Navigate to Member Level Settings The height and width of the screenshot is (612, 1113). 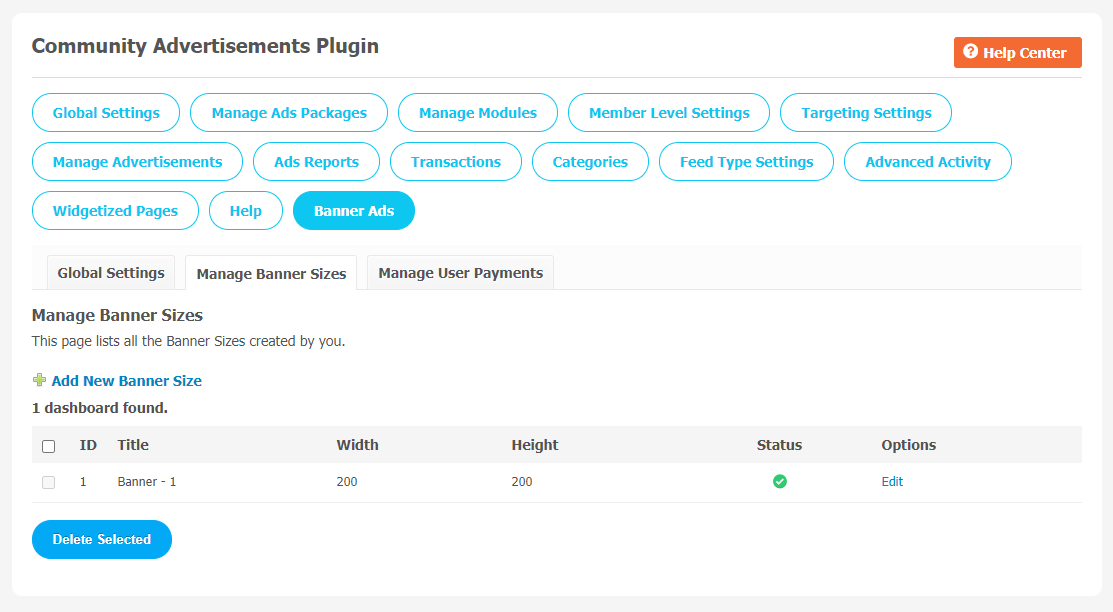[x=669, y=113]
